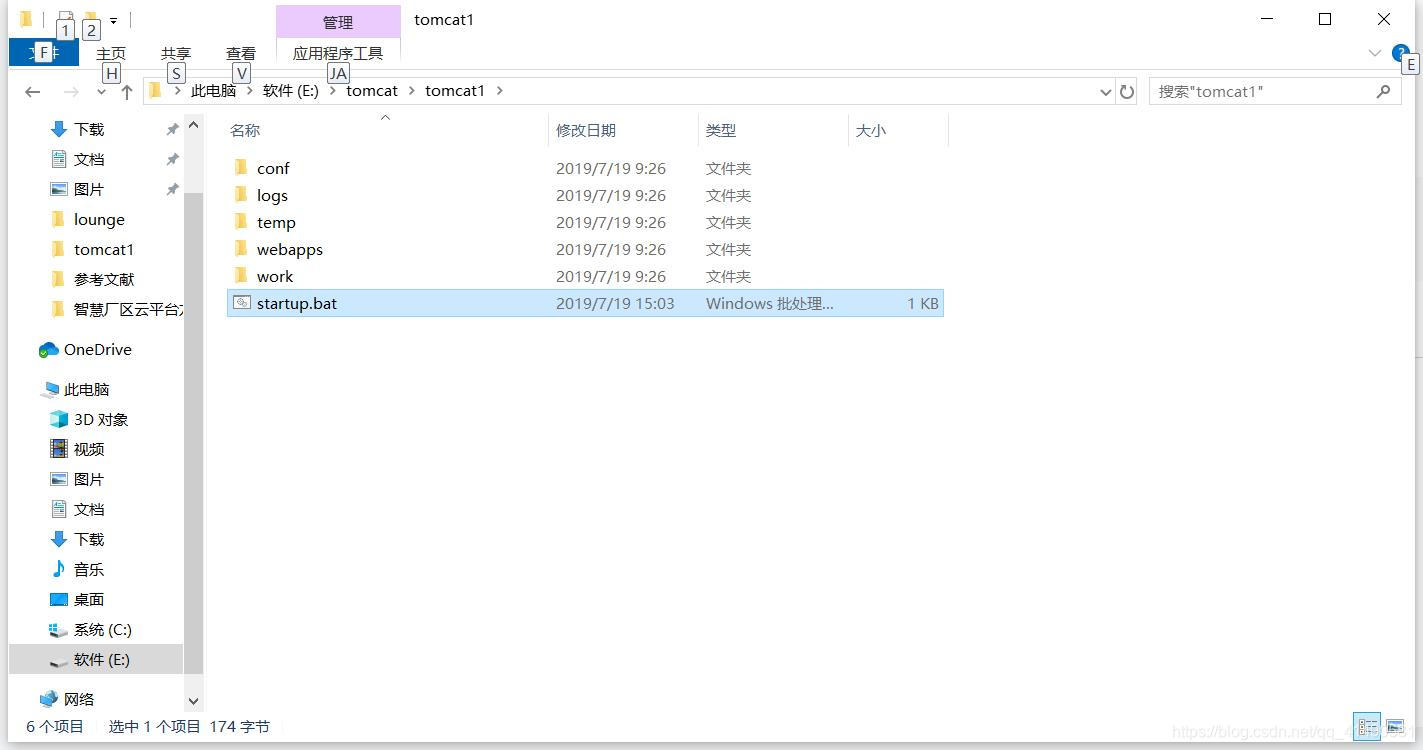Open the 共享 ribbon tab

tap(176, 53)
